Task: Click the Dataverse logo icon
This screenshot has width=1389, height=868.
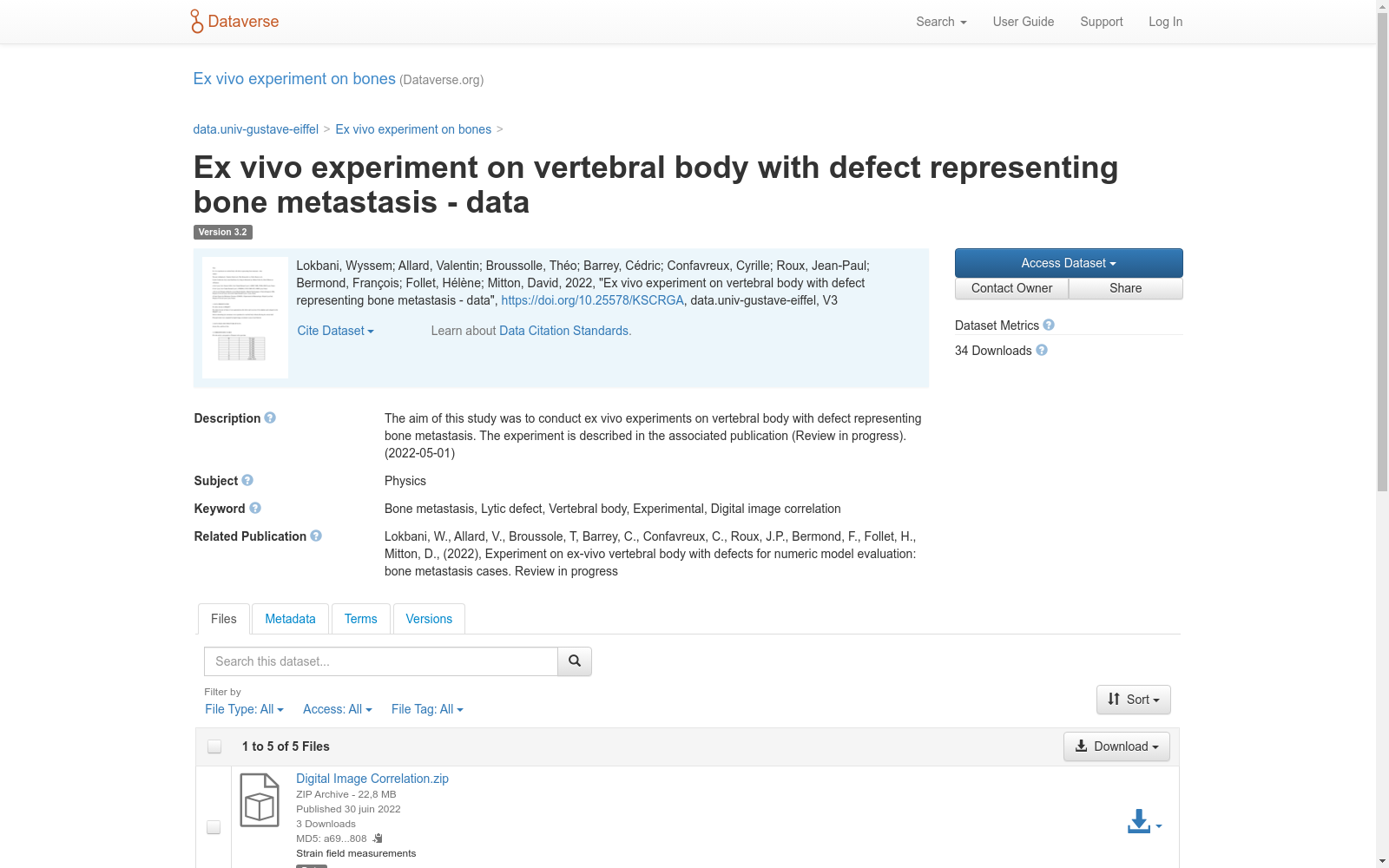Action: tap(197, 22)
